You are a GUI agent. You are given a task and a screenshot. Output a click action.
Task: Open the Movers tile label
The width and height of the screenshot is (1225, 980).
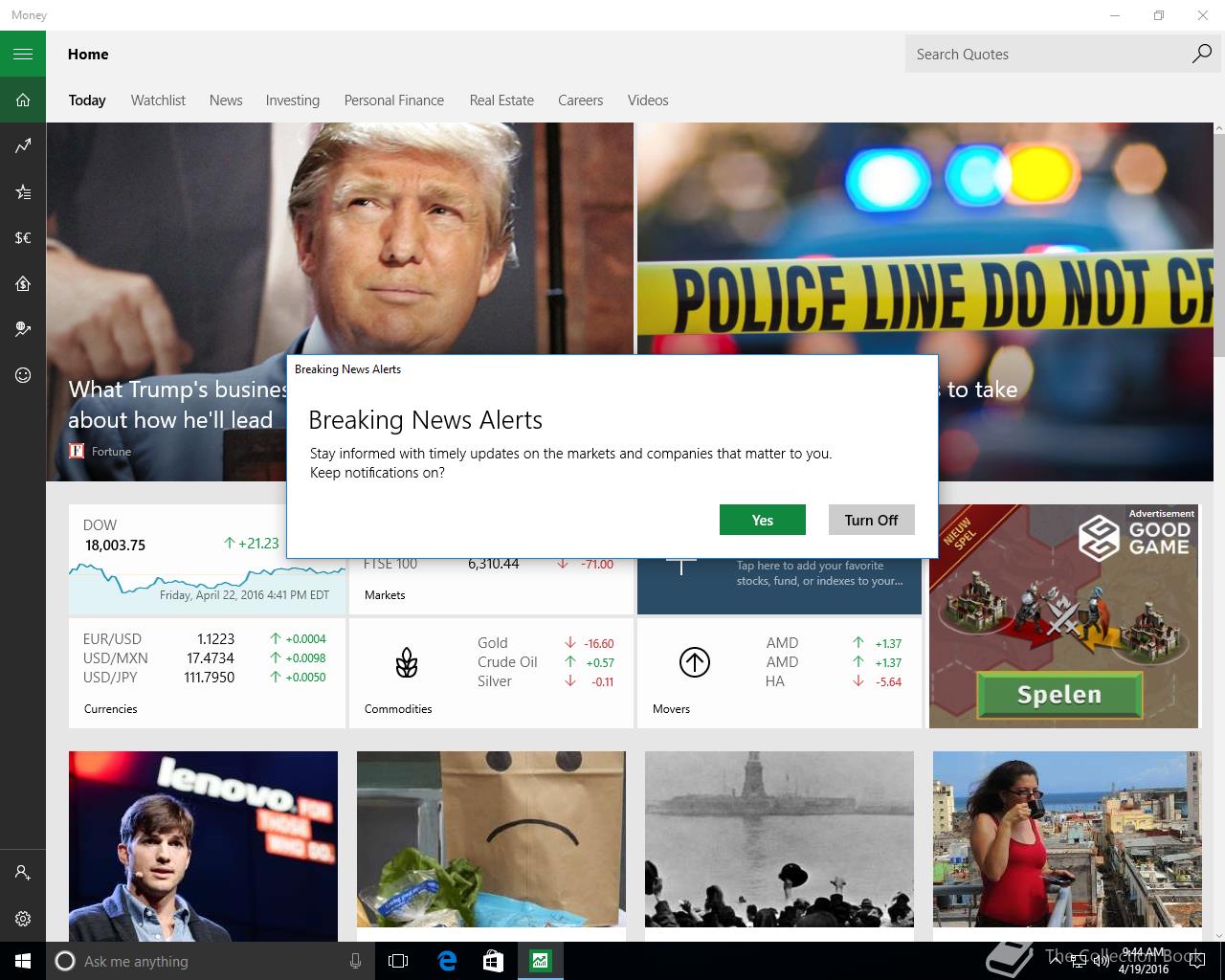(x=671, y=709)
